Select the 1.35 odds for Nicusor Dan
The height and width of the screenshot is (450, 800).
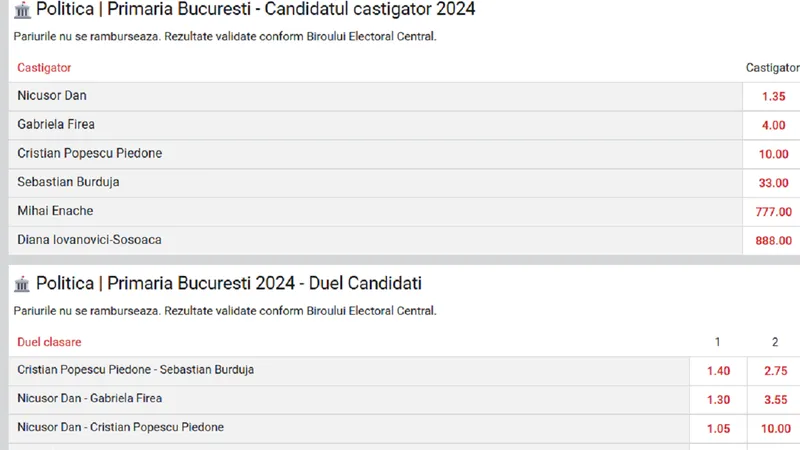[x=773, y=96]
